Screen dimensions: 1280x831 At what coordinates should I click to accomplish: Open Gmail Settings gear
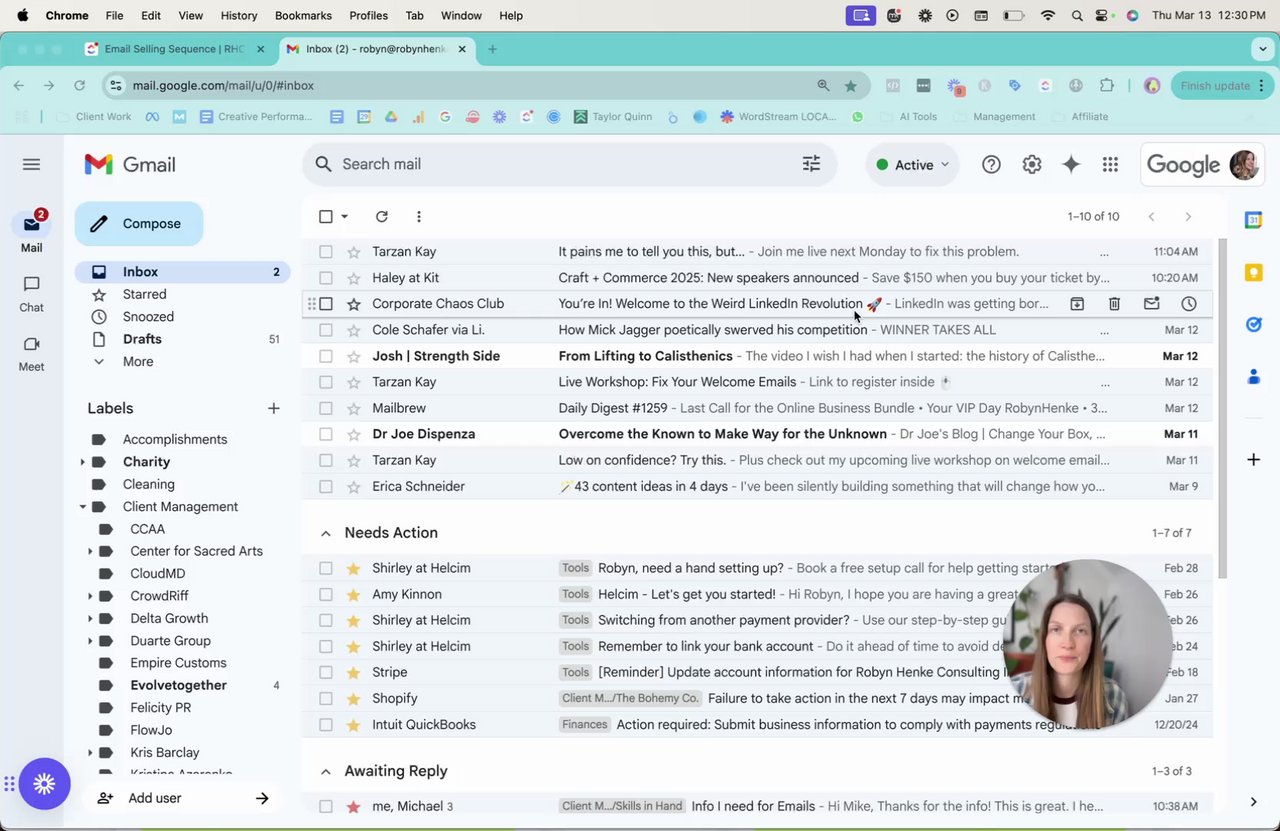(1032, 165)
